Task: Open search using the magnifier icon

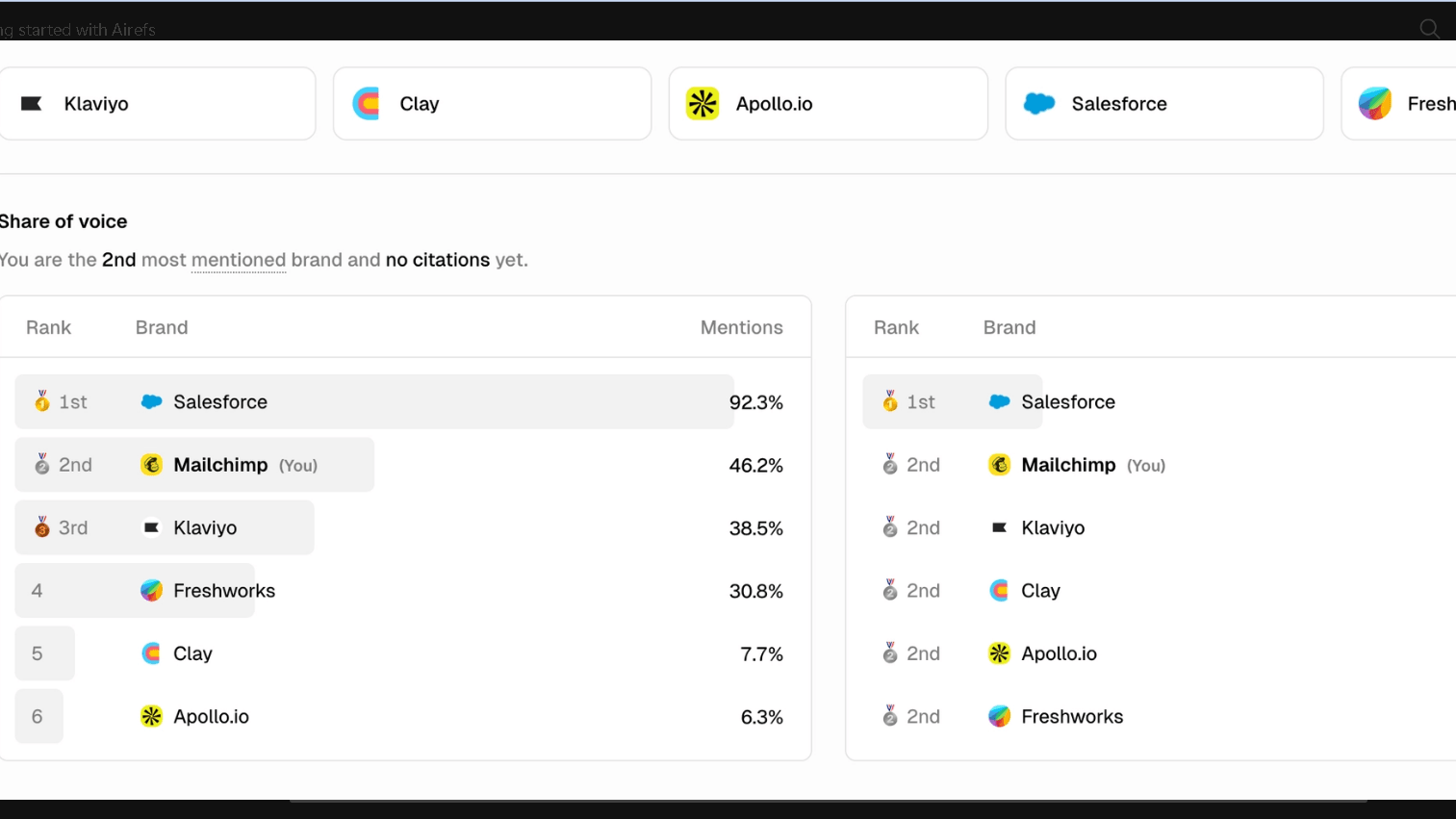Action: pyautogui.click(x=1429, y=28)
